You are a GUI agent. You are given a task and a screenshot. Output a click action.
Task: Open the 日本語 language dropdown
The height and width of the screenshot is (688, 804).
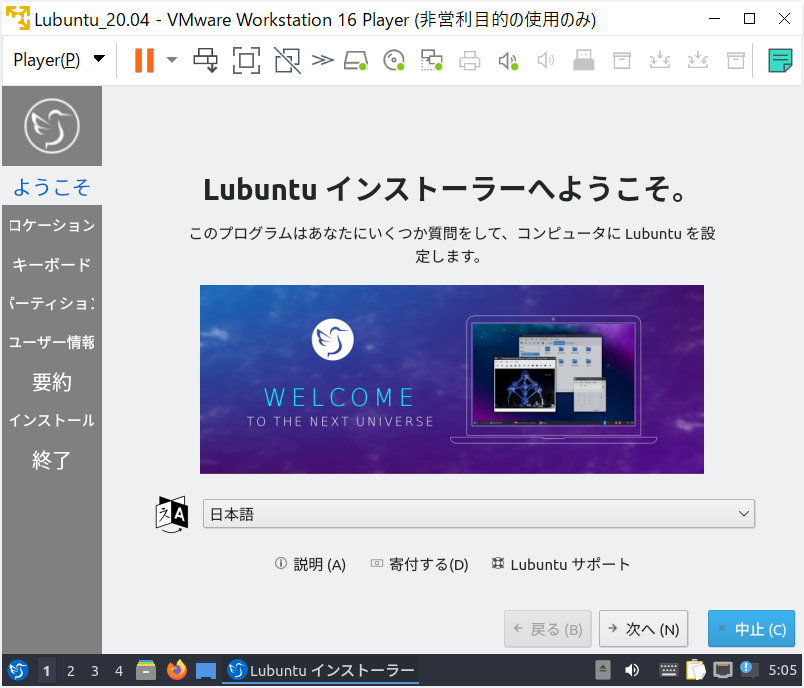coord(478,514)
